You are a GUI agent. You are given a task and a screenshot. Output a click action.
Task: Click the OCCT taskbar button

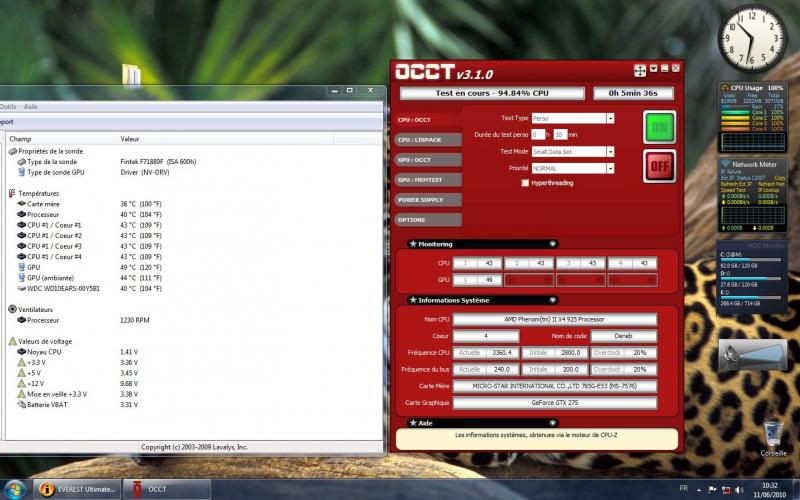[x=167, y=489]
